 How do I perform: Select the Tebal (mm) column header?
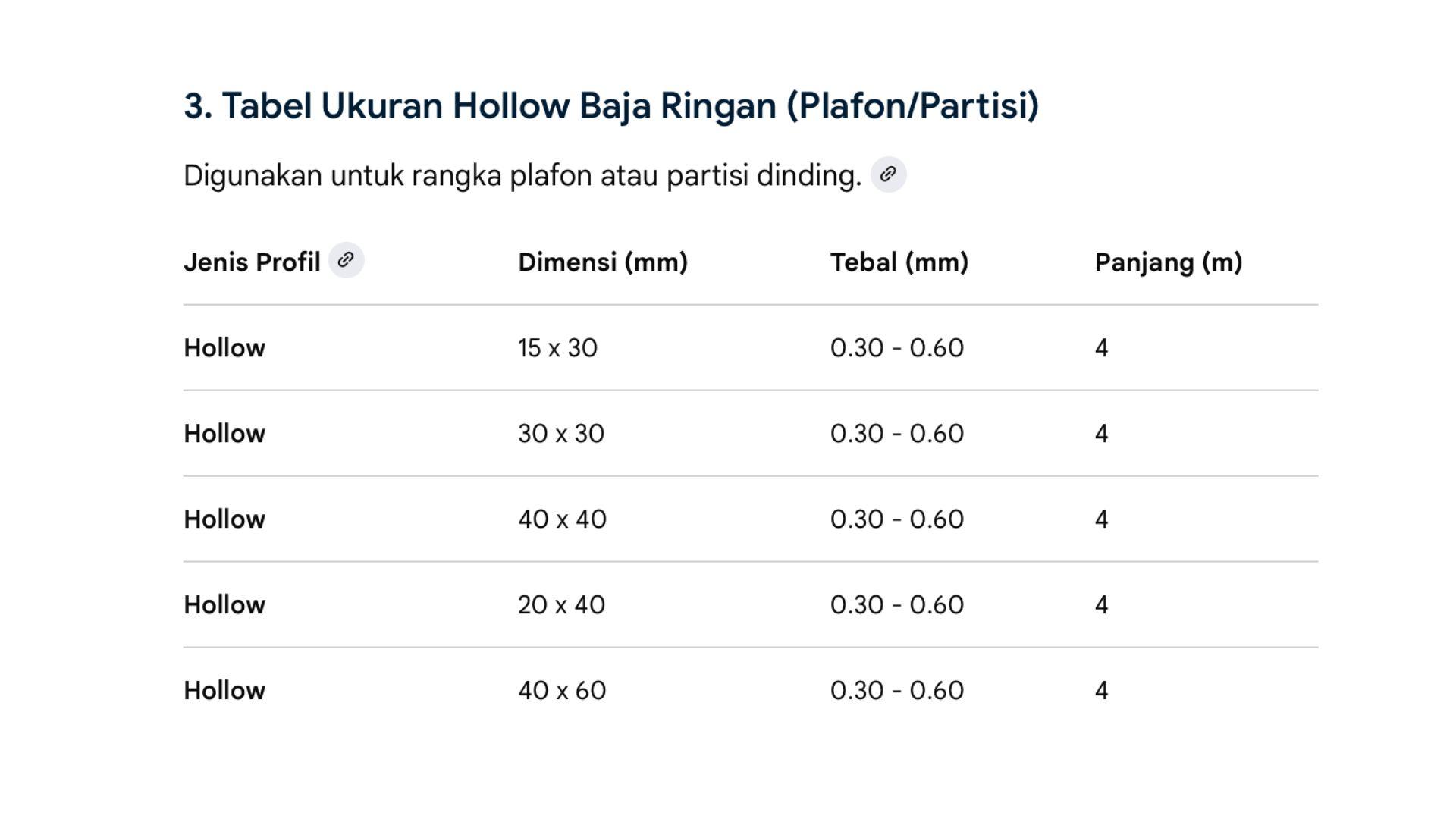(899, 262)
